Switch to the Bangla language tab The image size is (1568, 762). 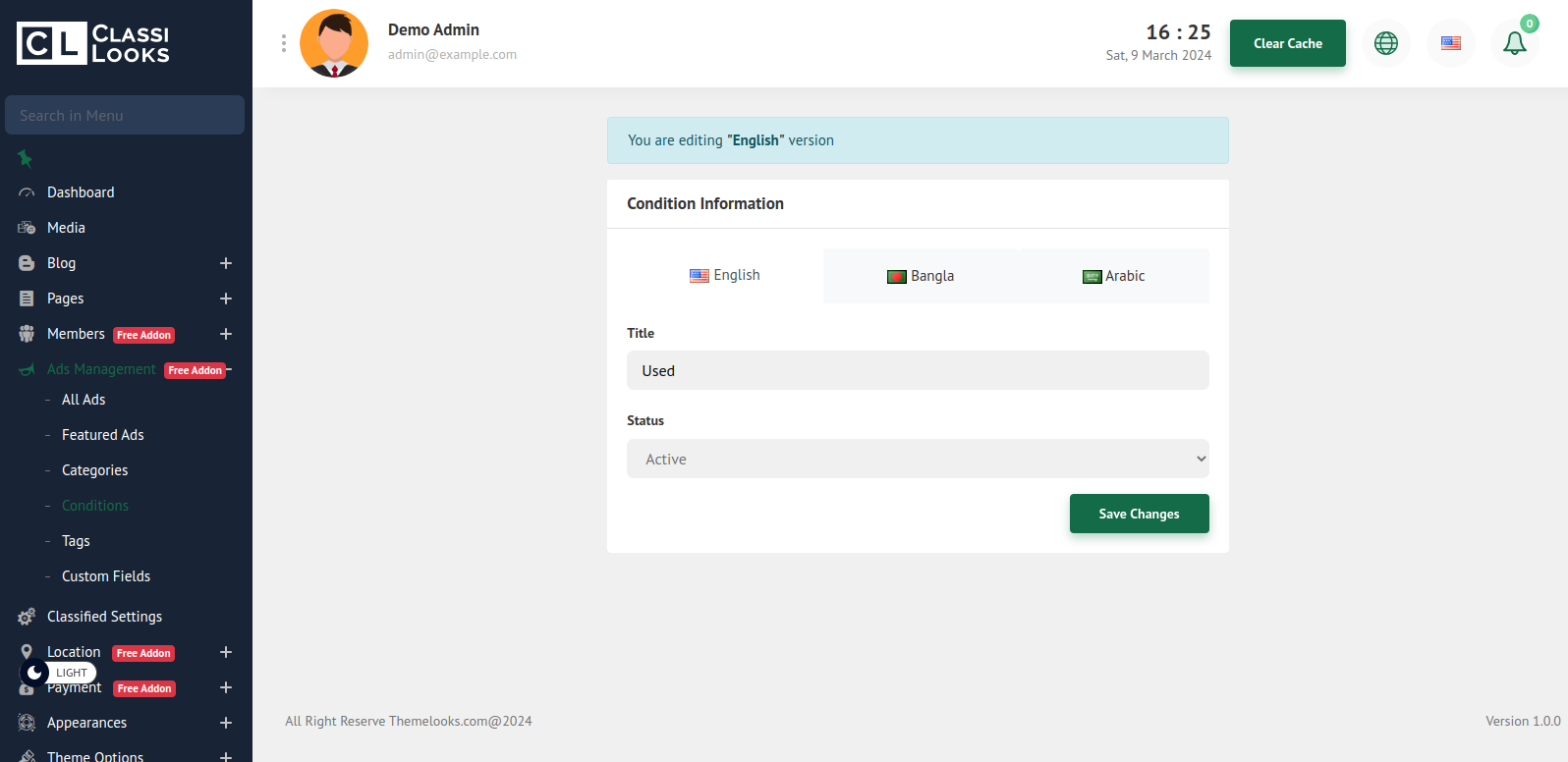point(921,276)
